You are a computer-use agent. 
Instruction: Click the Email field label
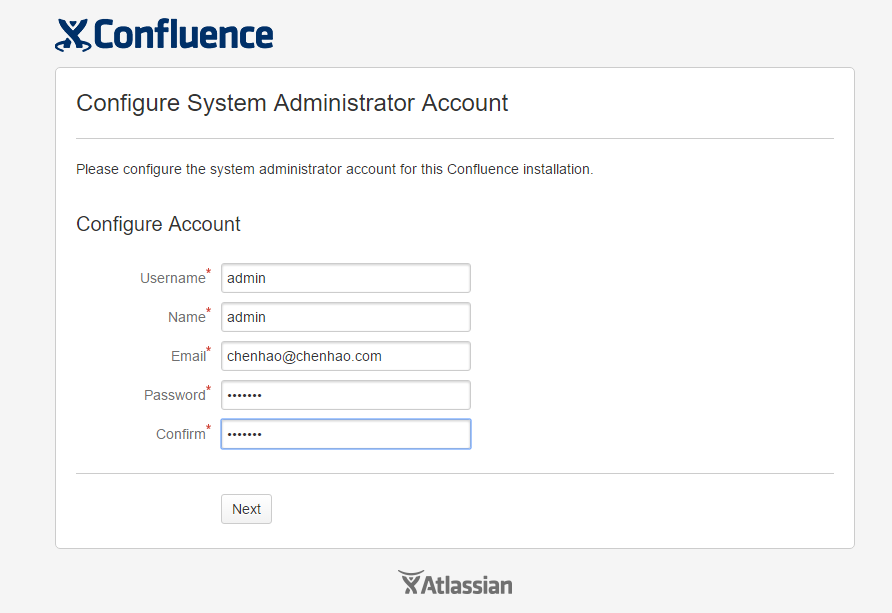click(x=188, y=356)
